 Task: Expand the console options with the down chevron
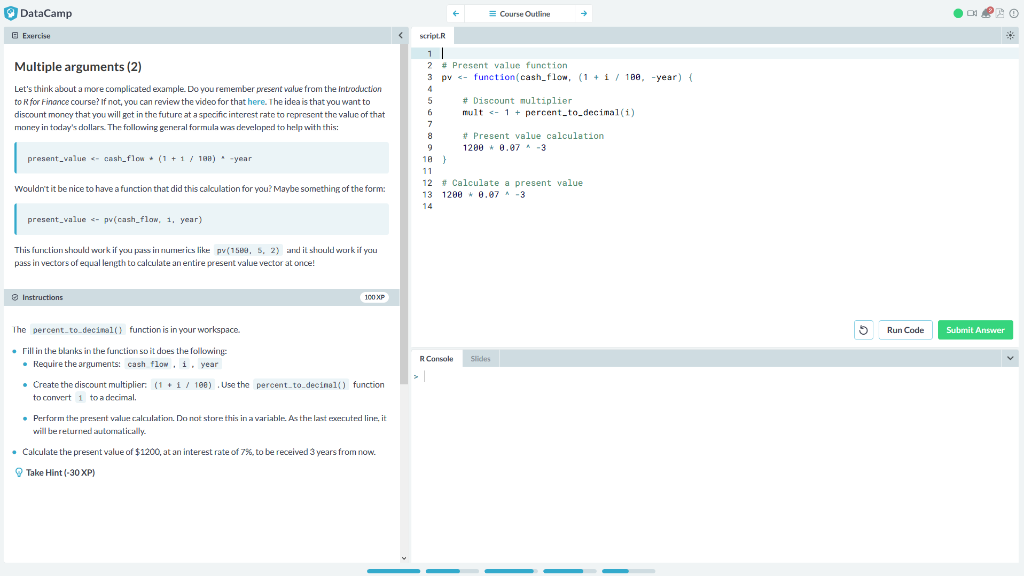(x=1010, y=358)
